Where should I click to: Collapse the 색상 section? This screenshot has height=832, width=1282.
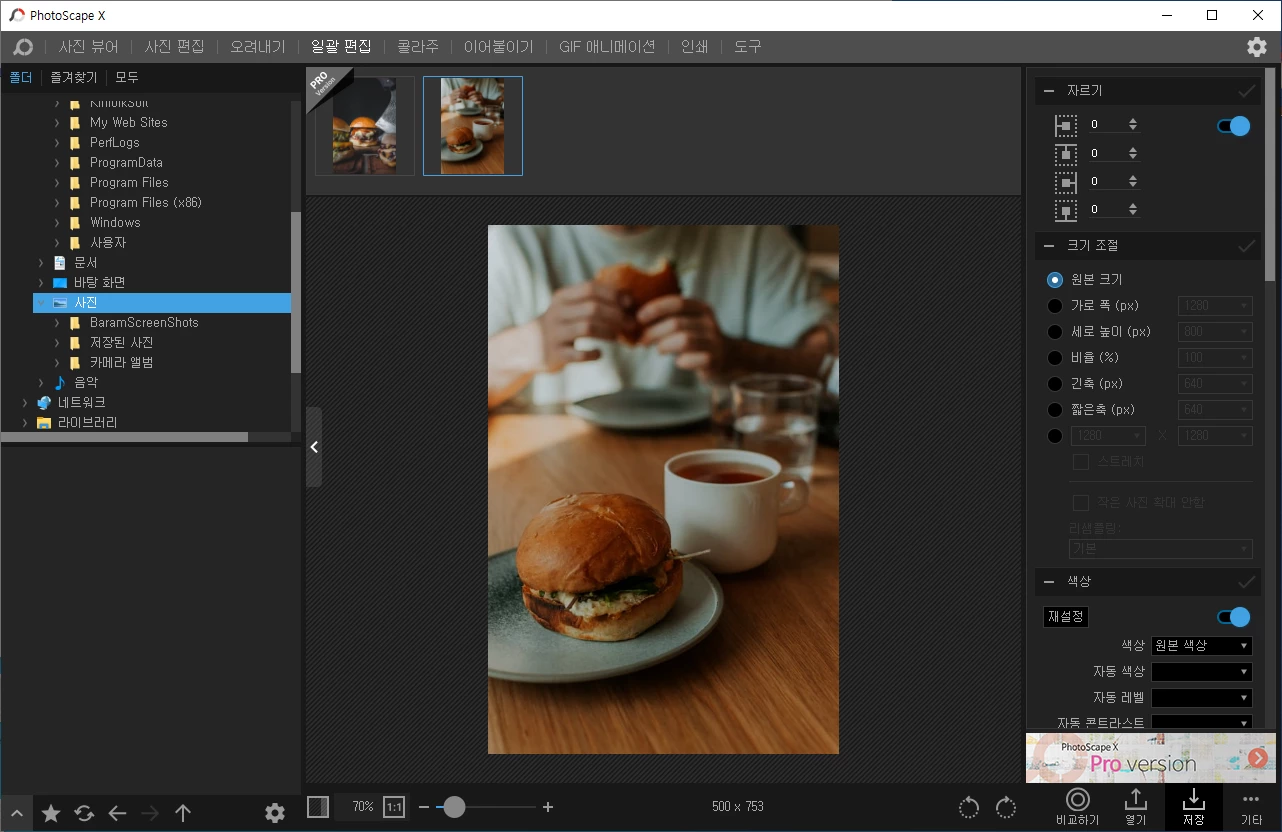pyautogui.click(x=1049, y=582)
